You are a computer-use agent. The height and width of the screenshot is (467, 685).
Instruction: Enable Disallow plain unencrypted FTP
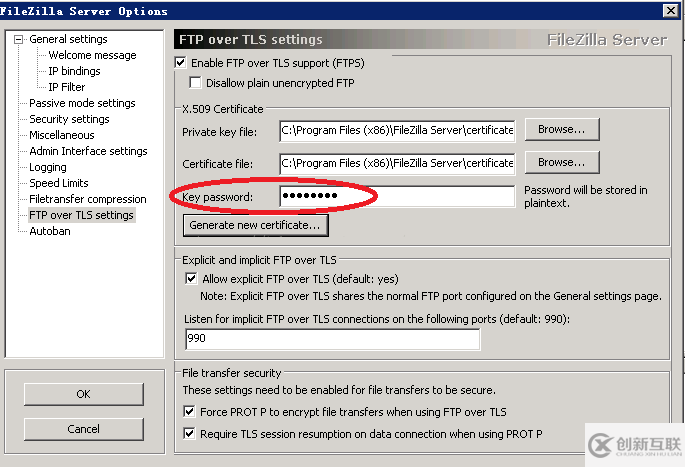point(195,83)
